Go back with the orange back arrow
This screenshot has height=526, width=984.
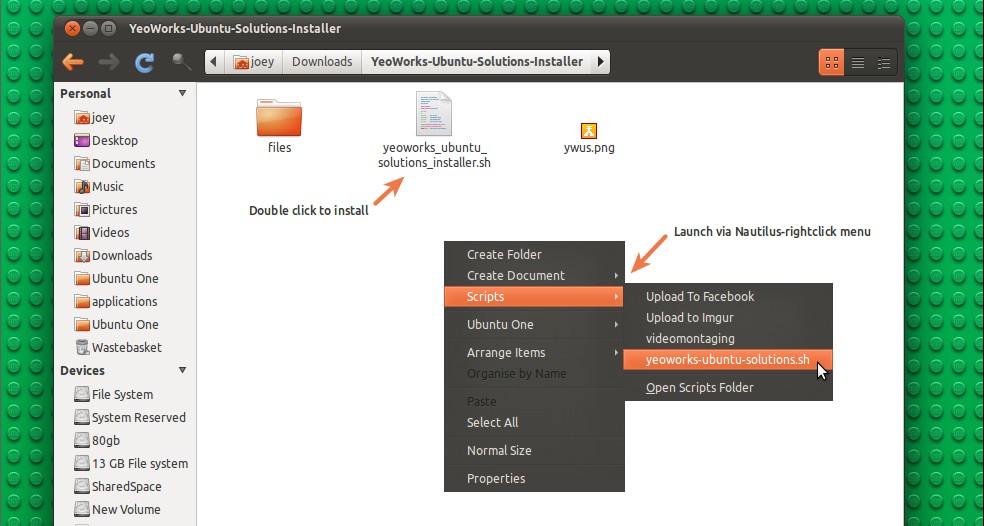tap(73, 62)
